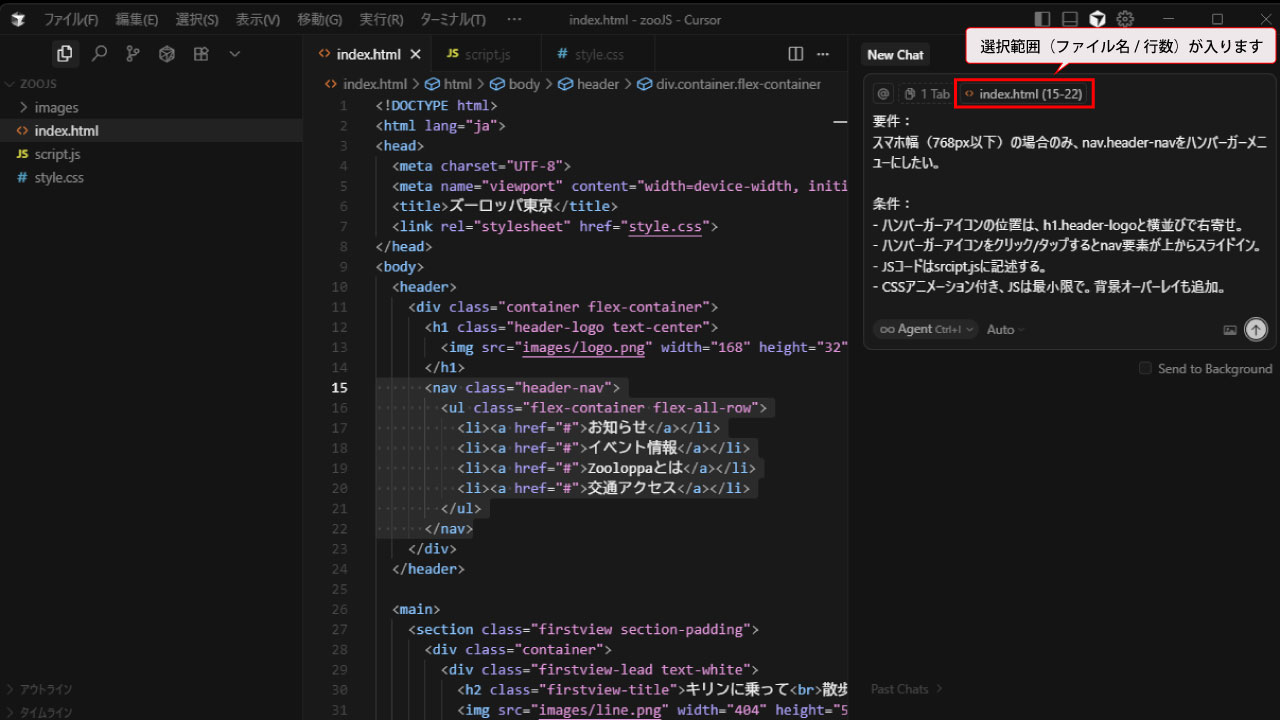Viewport: 1280px width, 720px height.
Task: Open the Auto model dropdown
Action: click(x=1006, y=329)
